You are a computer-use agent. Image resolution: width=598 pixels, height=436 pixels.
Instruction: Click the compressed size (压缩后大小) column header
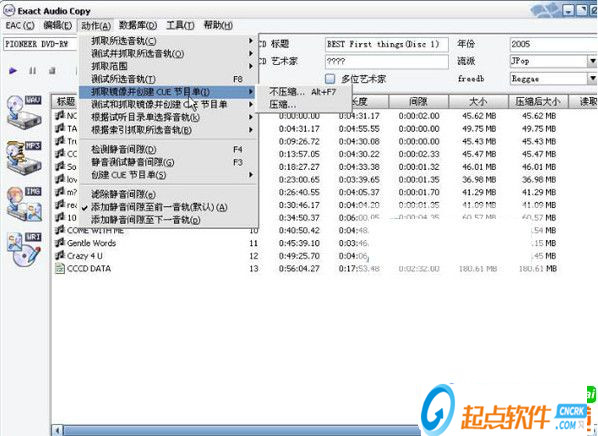click(538, 101)
